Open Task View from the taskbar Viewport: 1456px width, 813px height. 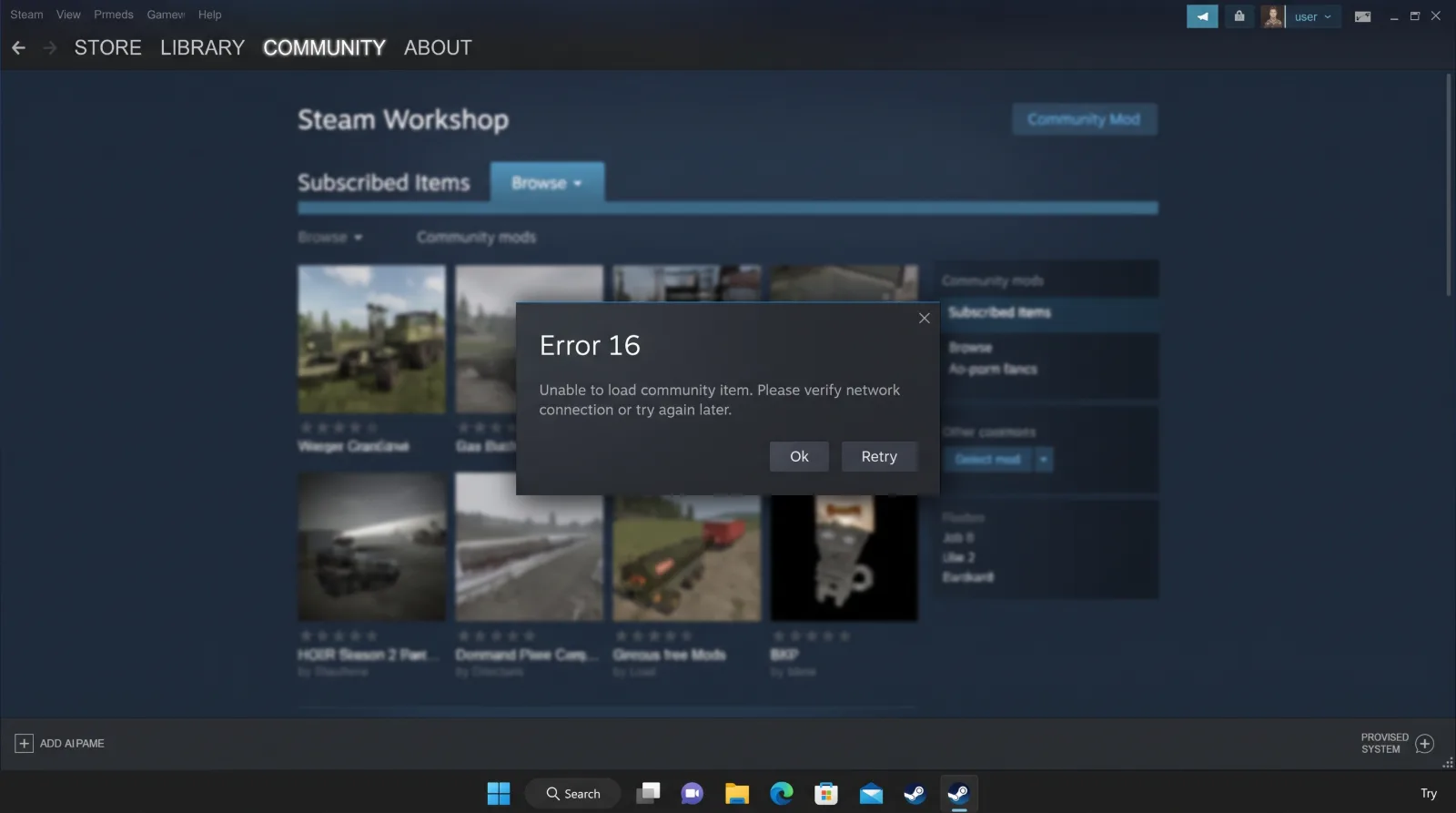(x=648, y=793)
